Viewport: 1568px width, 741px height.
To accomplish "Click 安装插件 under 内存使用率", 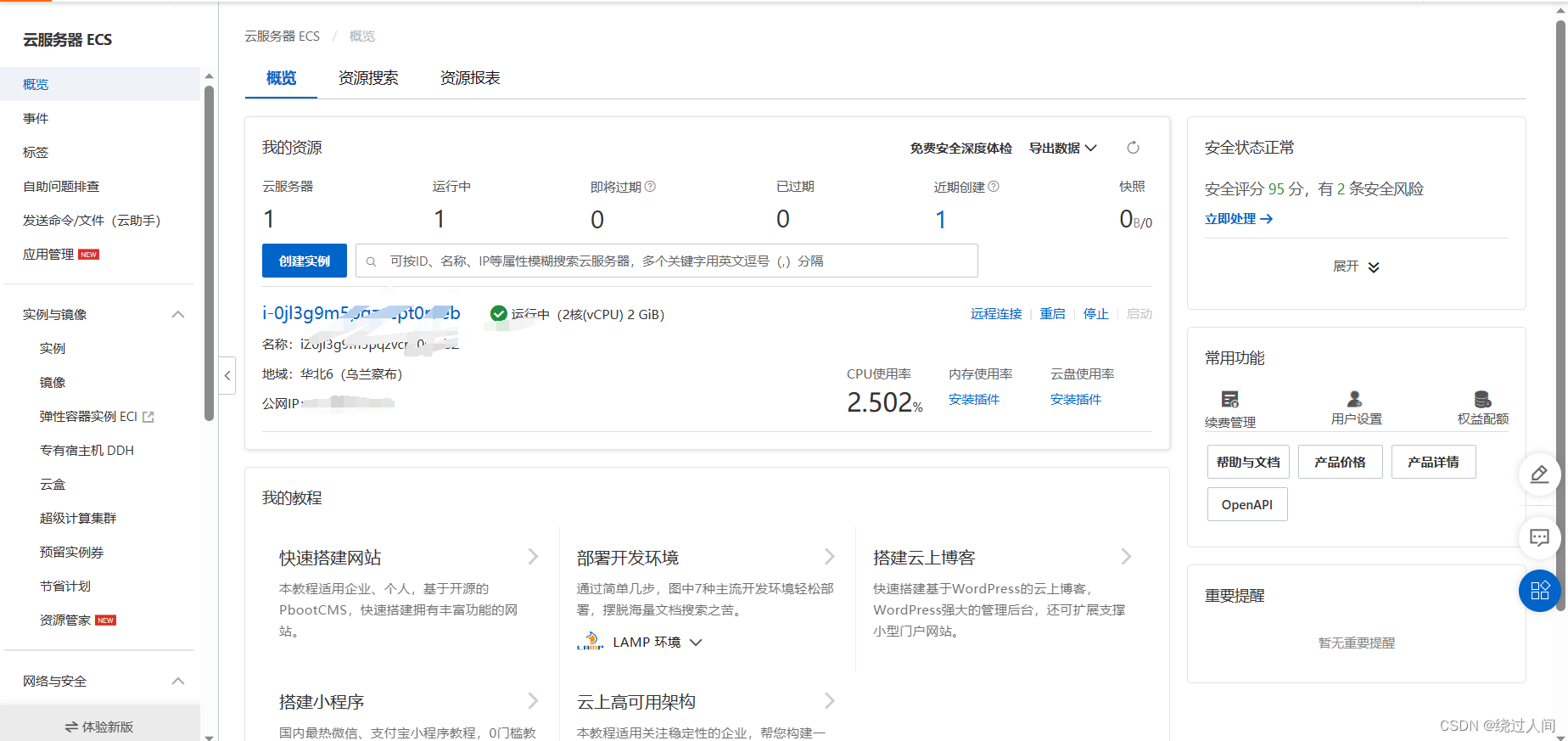I will [x=974, y=399].
